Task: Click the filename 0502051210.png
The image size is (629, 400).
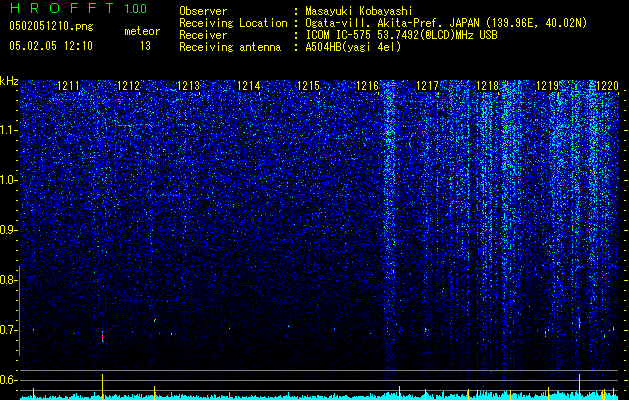Action: tap(51, 27)
